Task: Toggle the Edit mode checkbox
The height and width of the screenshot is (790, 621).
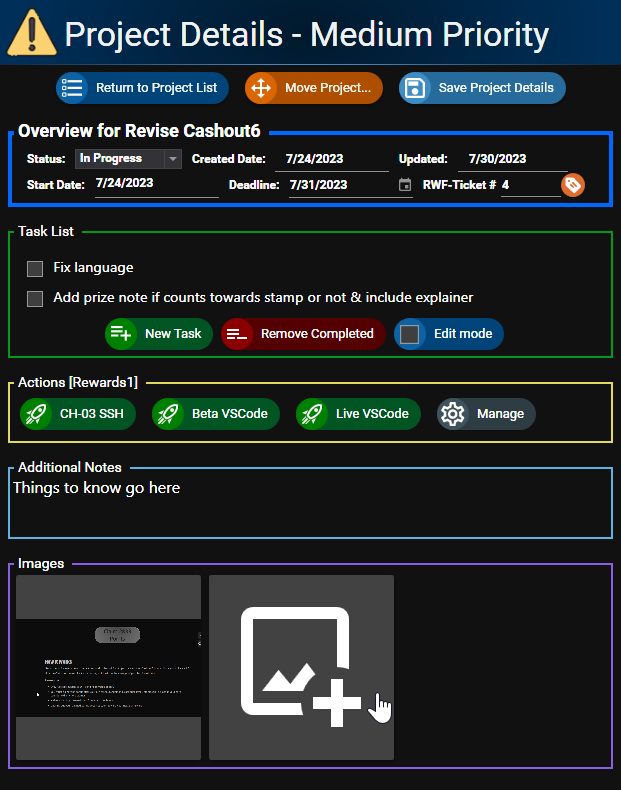Action: pyautogui.click(x=409, y=334)
